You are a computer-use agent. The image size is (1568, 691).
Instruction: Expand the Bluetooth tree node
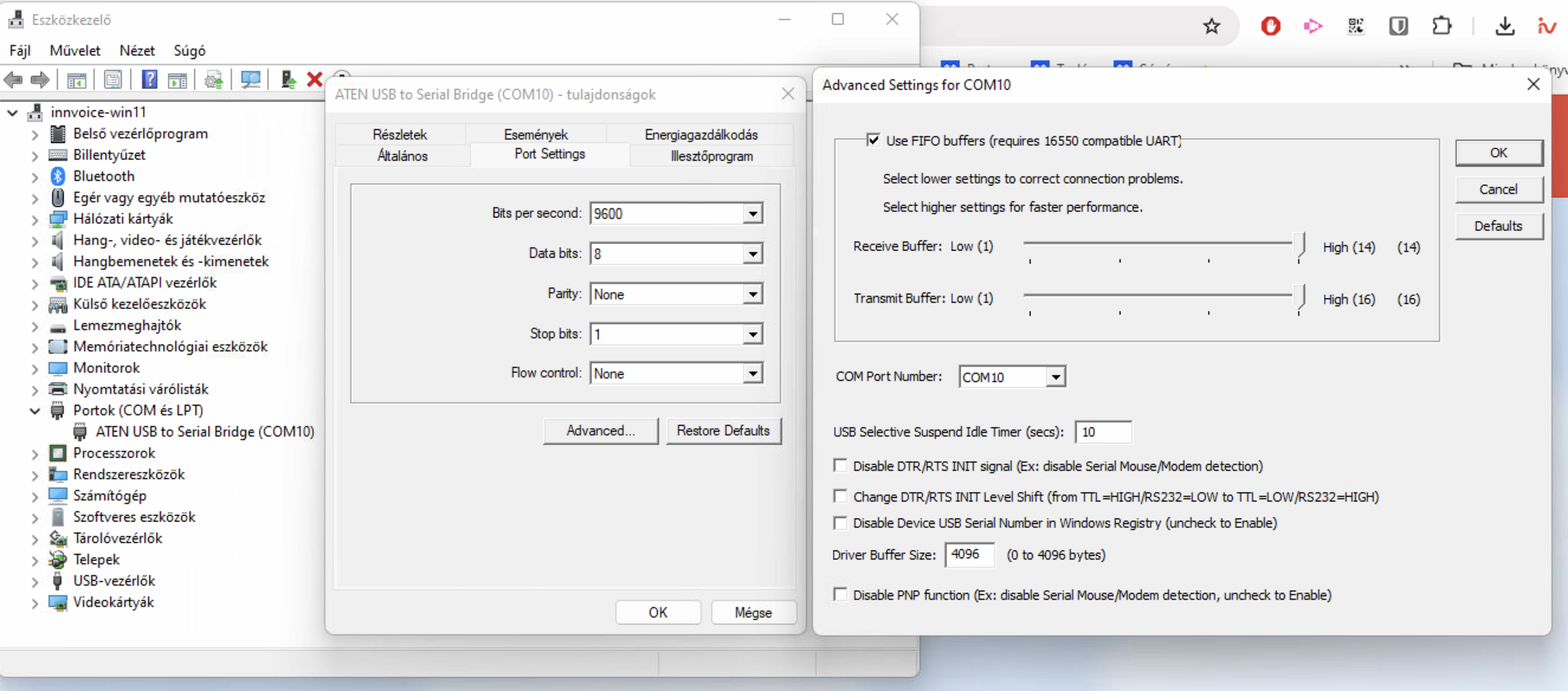pyautogui.click(x=35, y=176)
